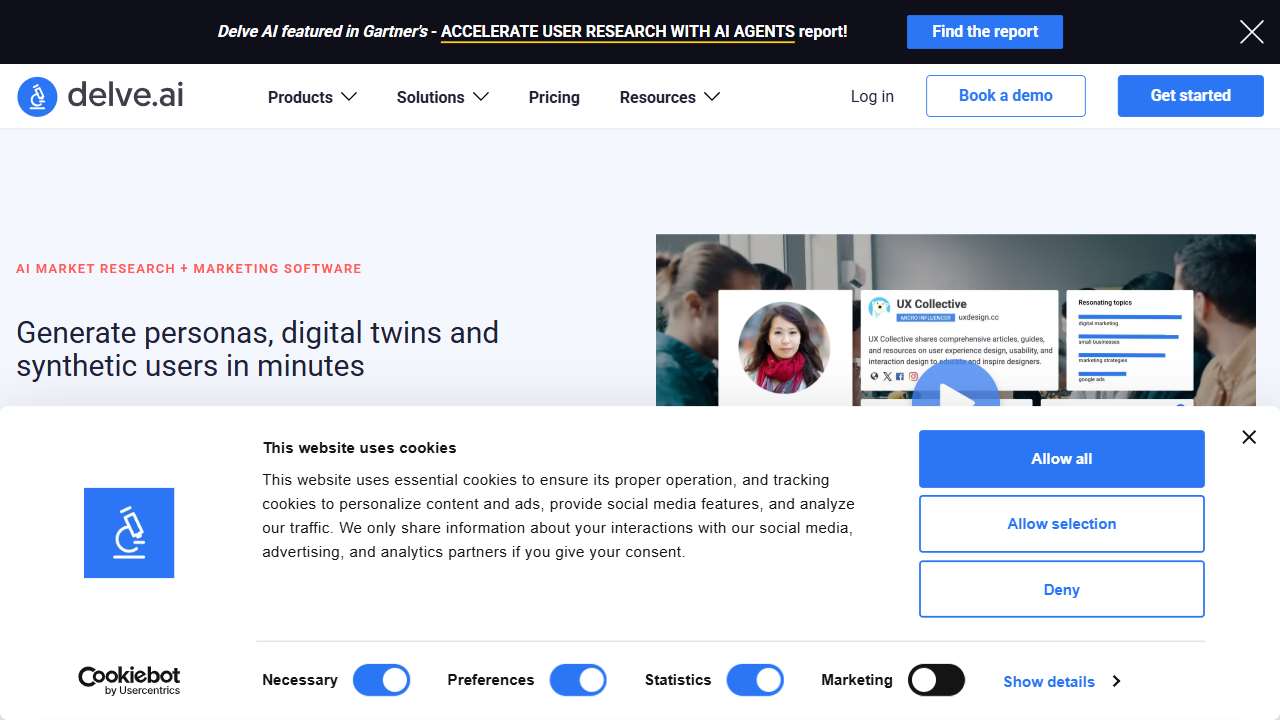1280x720 pixels.
Task: Go to the Pricing page
Action: click(x=554, y=97)
